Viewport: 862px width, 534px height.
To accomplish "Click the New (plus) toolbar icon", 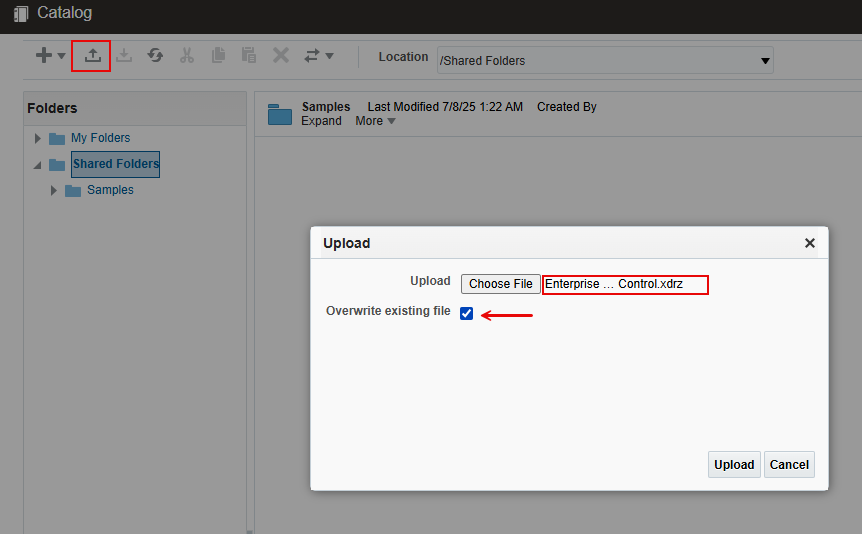I will tap(43, 55).
